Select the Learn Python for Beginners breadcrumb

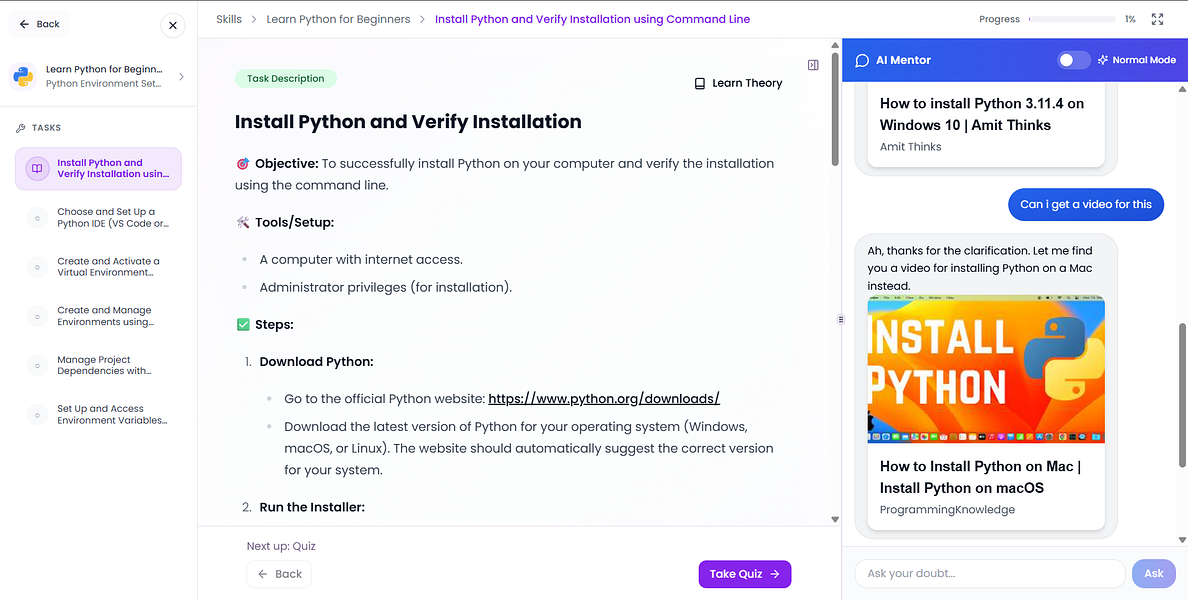338,18
